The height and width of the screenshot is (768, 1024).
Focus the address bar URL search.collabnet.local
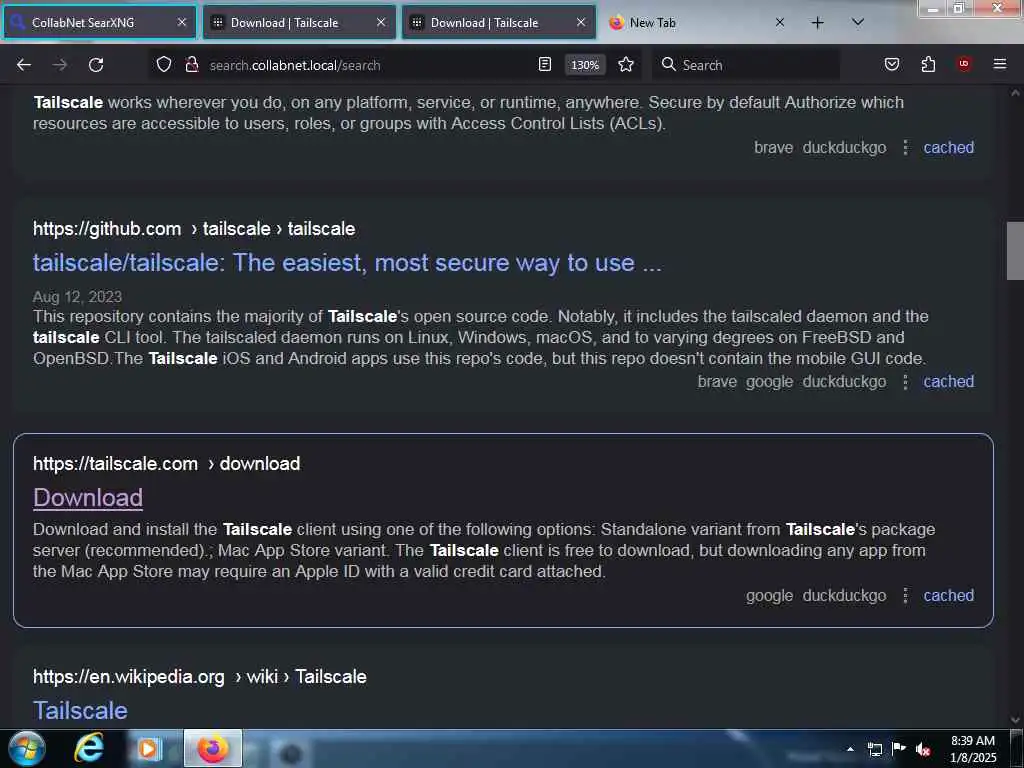coord(295,65)
